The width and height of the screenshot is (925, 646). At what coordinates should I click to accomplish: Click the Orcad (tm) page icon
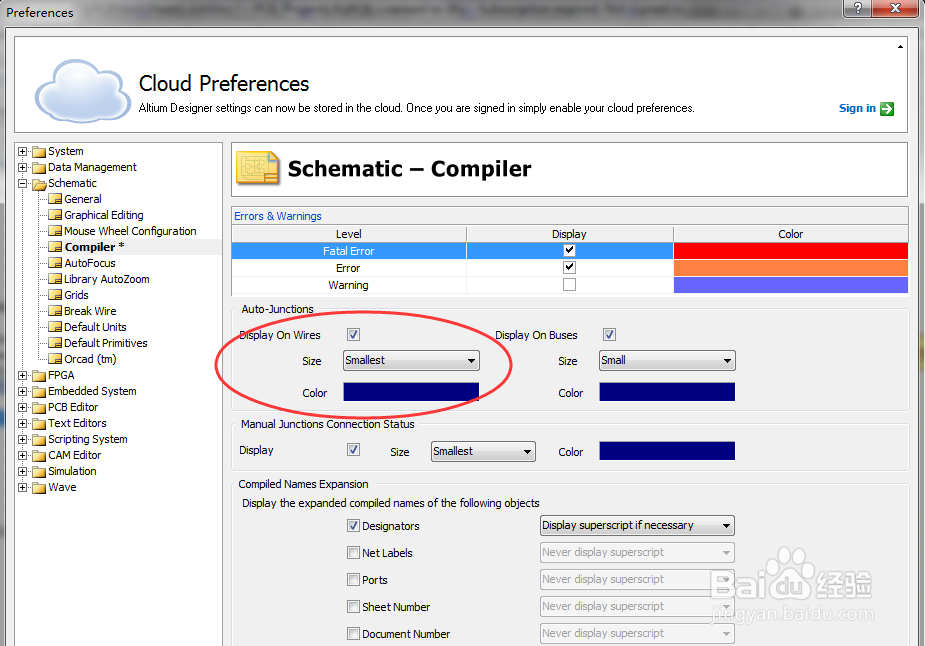[55, 359]
